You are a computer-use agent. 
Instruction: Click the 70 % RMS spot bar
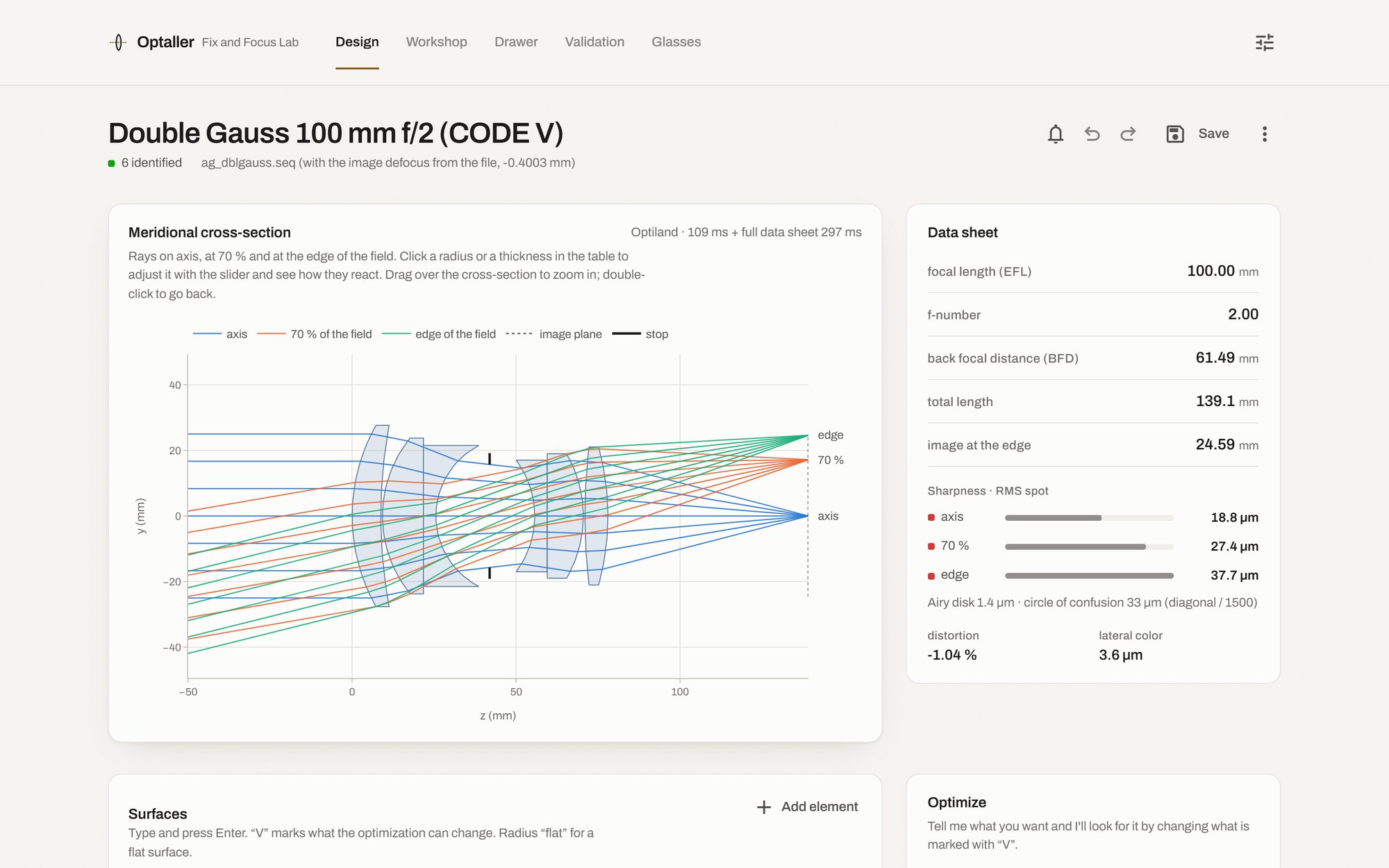click(1089, 547)
